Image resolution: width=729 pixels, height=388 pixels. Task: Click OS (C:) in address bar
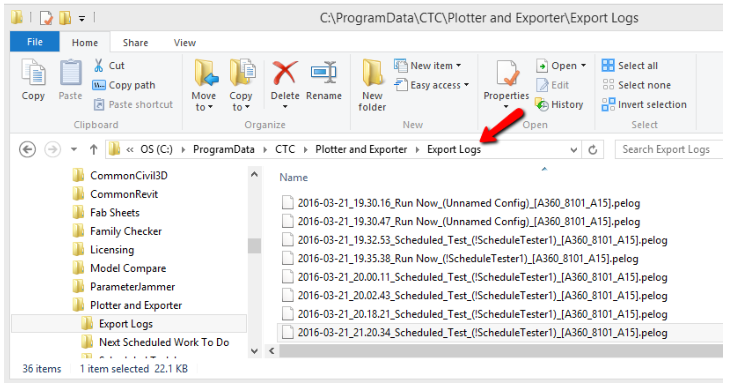pyautogui.click(x=157, y=149)
